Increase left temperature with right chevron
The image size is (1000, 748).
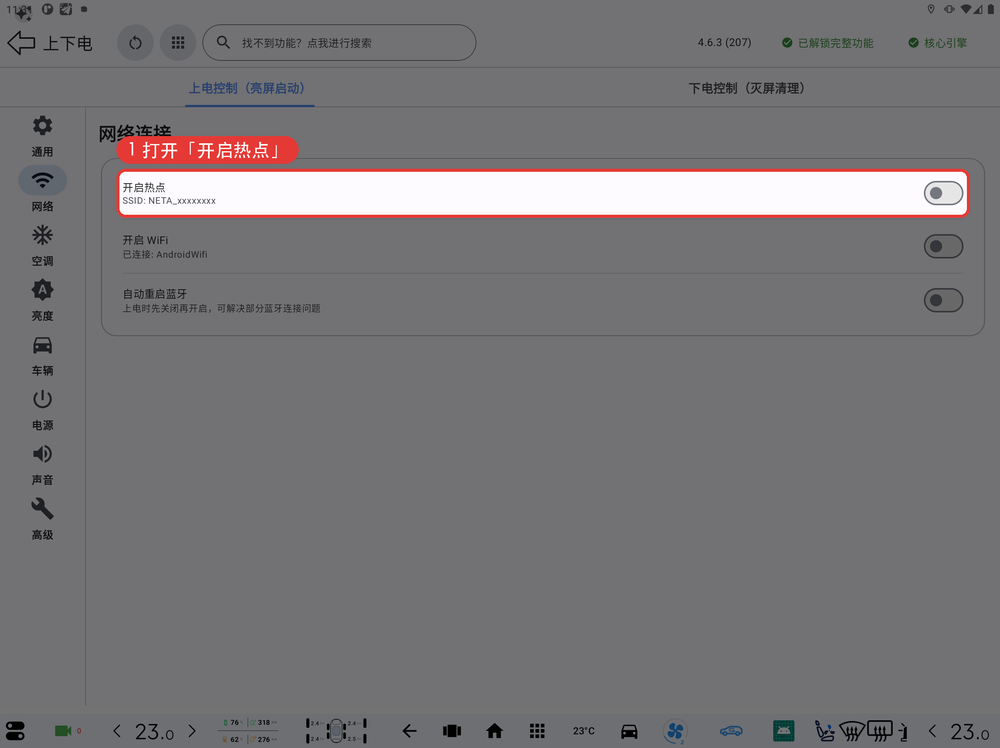coord(192,731)
